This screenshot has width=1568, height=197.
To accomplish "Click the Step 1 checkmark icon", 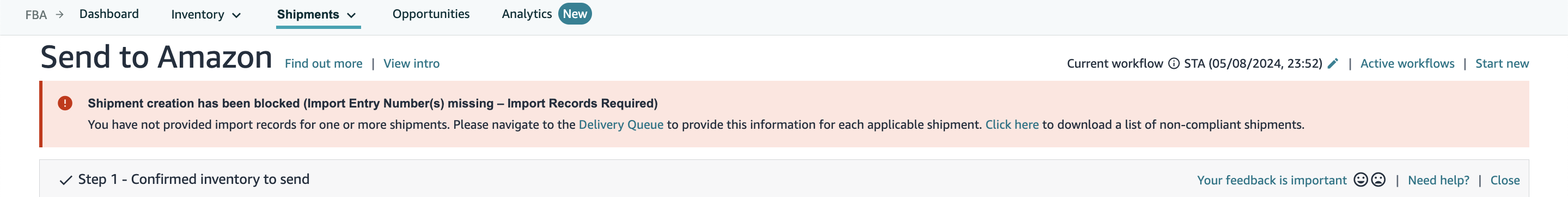I will [66, 180].
